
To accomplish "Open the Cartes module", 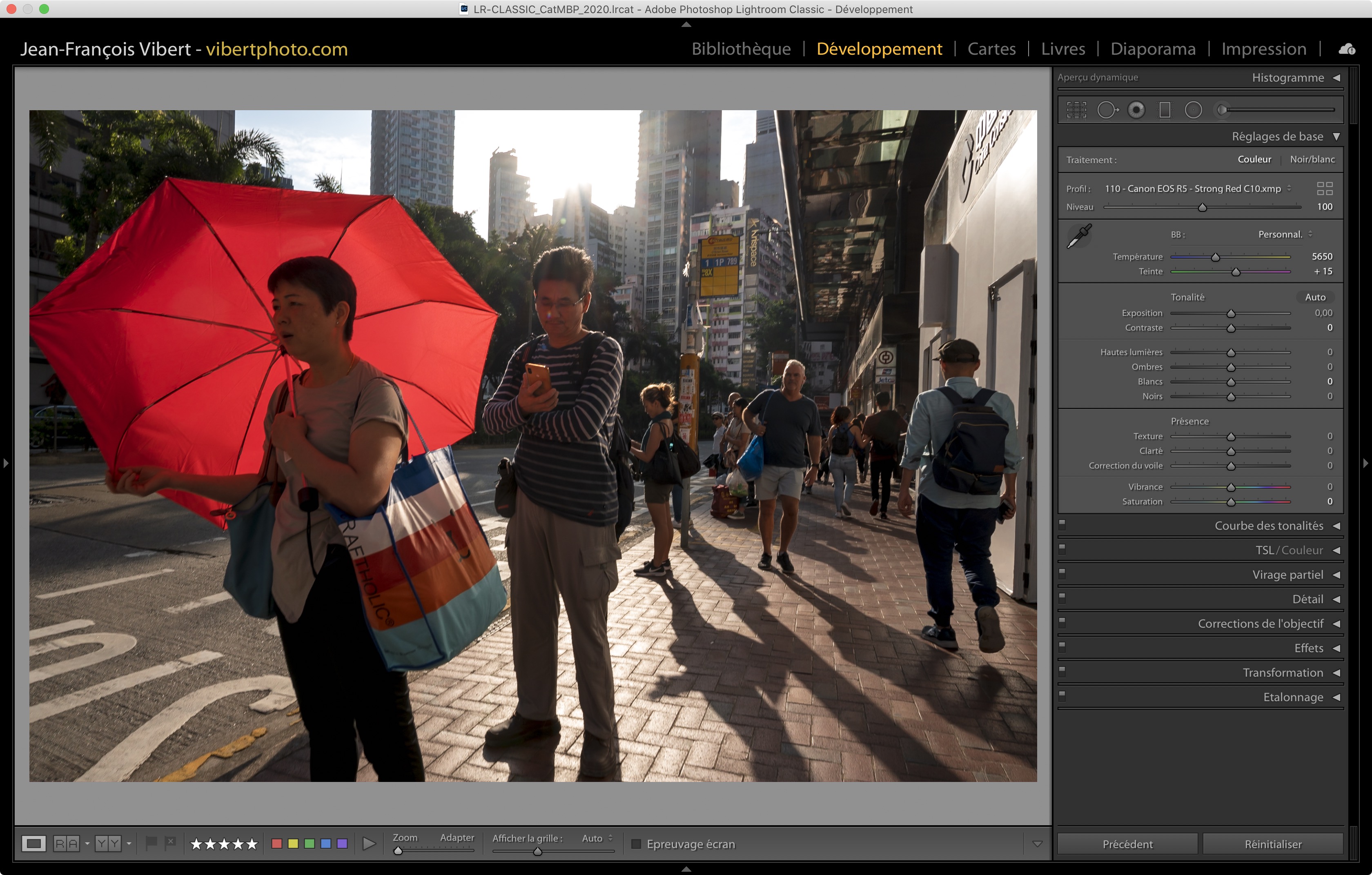I will click(x=991, y=49).
